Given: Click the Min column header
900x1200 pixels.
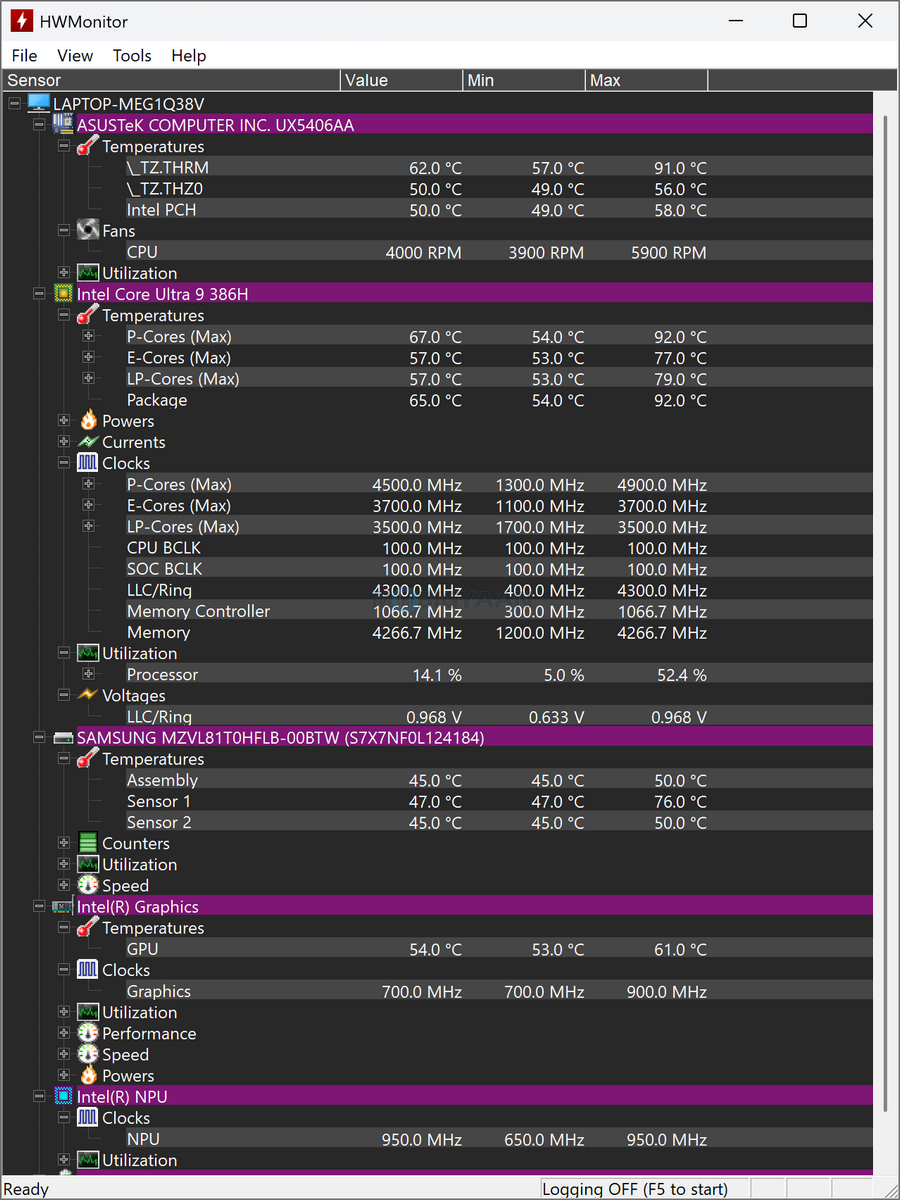Looking at the screenshot, I should click(x=524, y=80).
